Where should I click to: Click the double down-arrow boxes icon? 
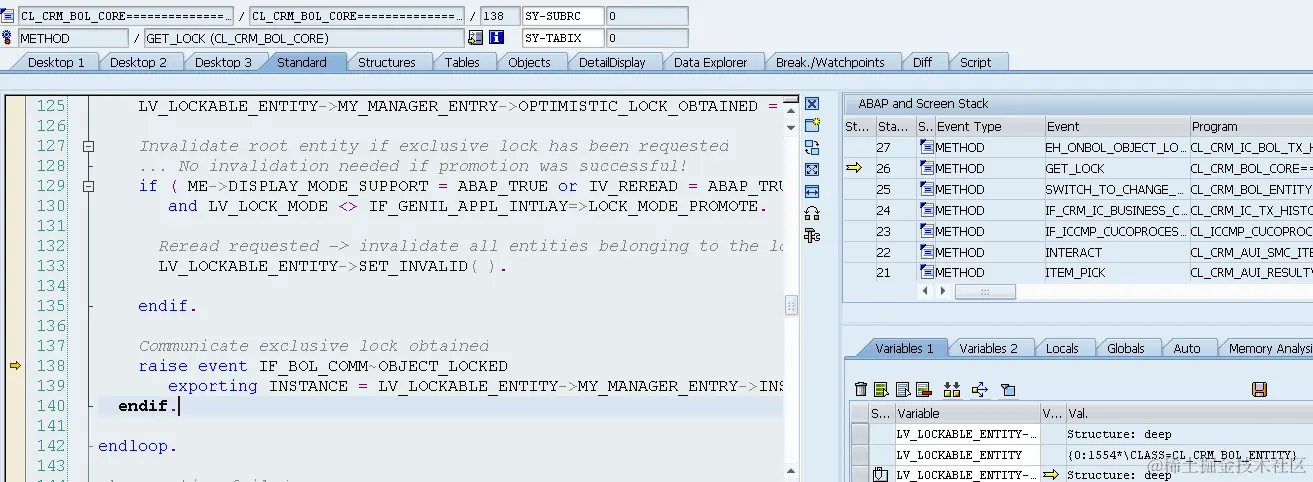[x=952, y=389]
